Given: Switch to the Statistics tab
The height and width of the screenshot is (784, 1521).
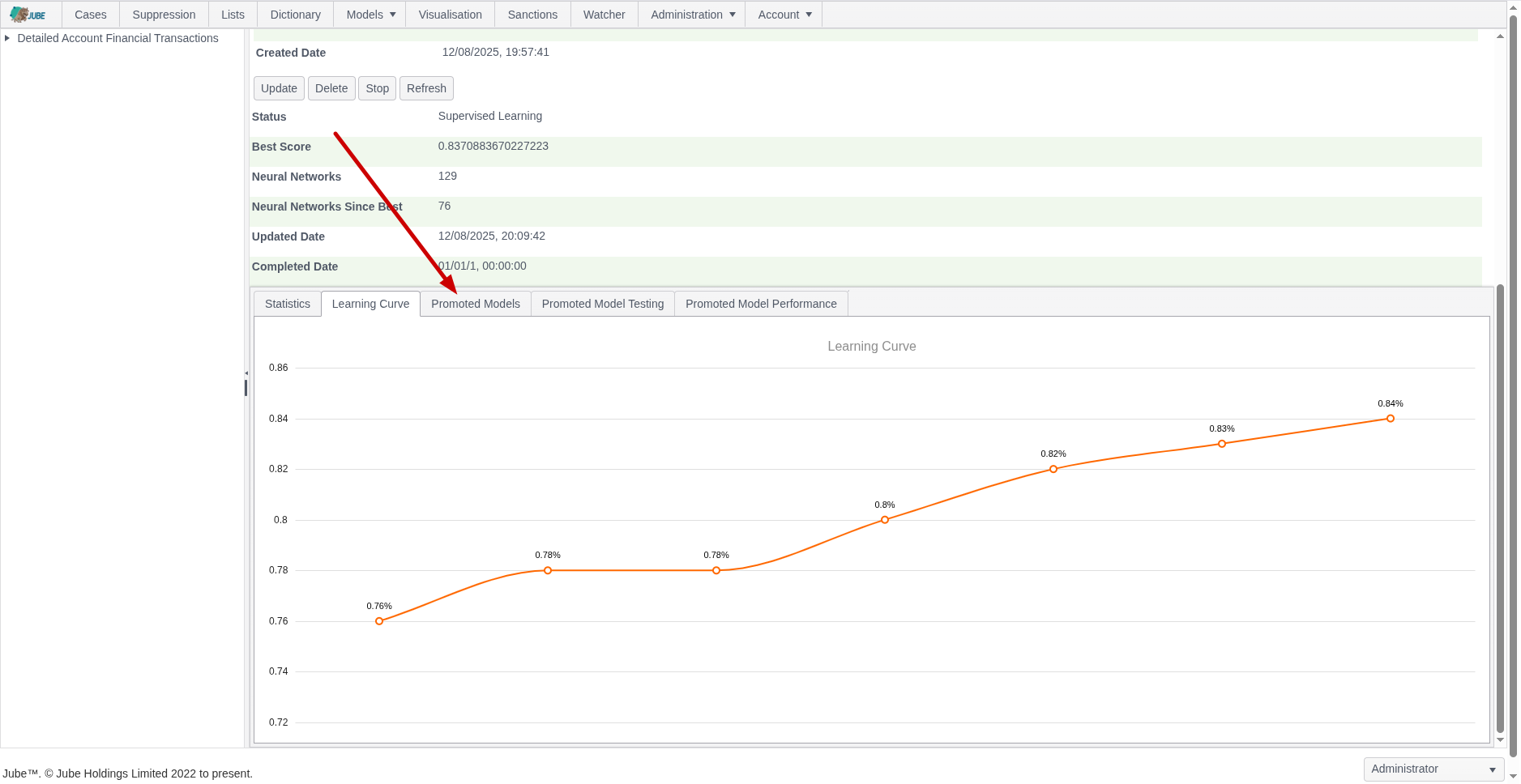Looking at the screenshot, I should (288, 304).
